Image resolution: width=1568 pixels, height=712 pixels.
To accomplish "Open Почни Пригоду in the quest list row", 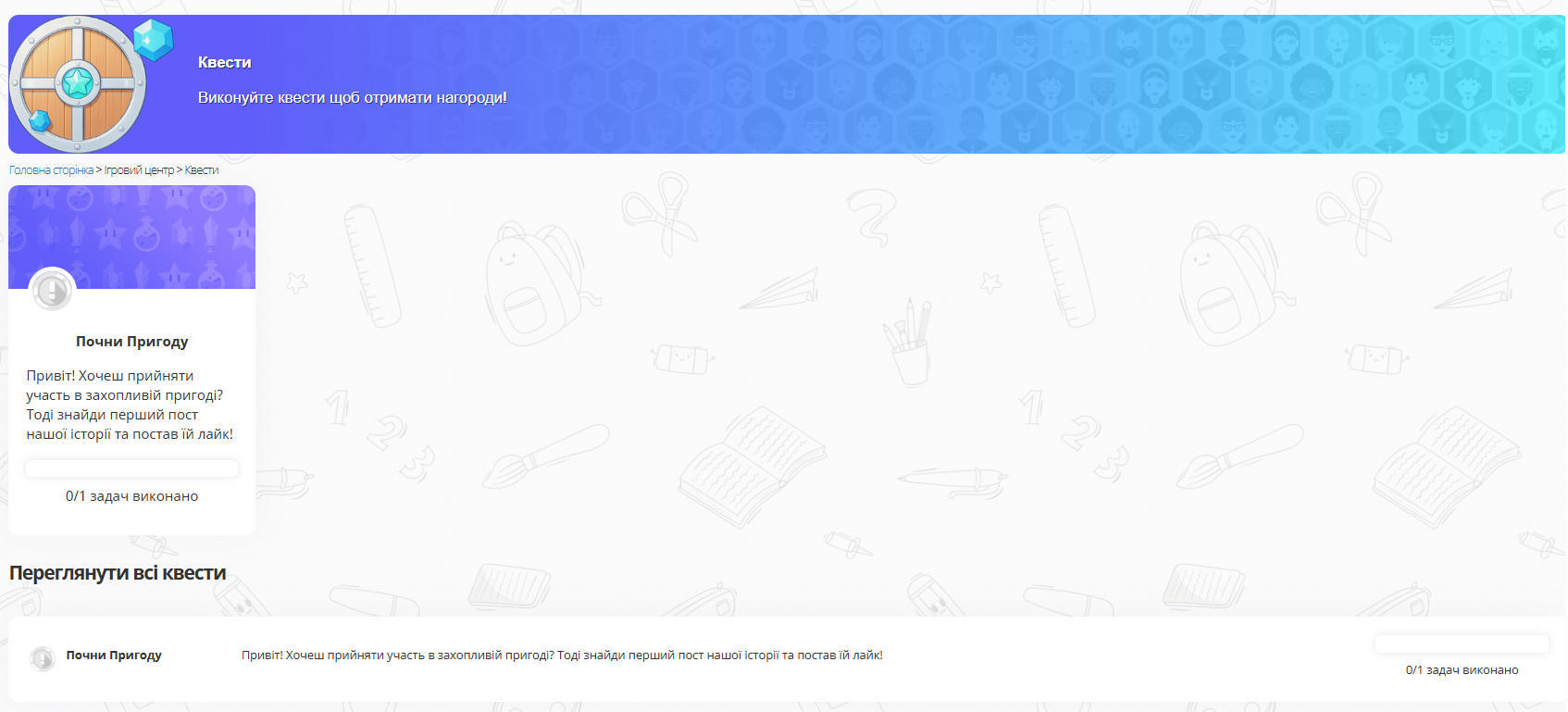I will coord(114,656).
